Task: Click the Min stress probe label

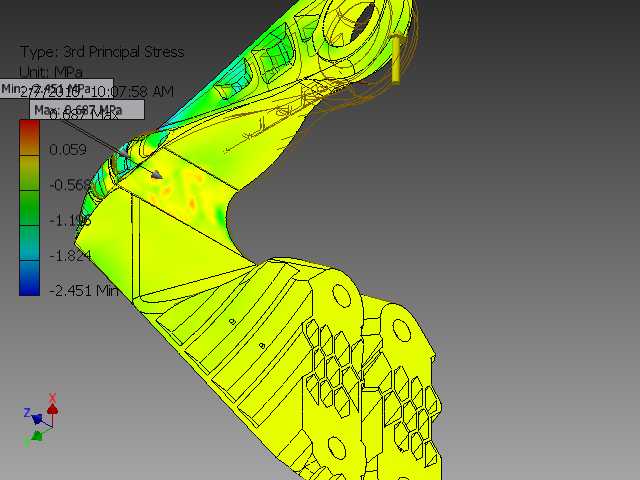Action: 56,89
